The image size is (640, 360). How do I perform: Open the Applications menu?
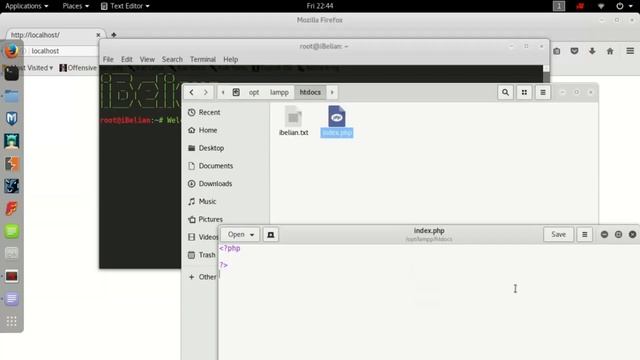[x=27, y=6]
